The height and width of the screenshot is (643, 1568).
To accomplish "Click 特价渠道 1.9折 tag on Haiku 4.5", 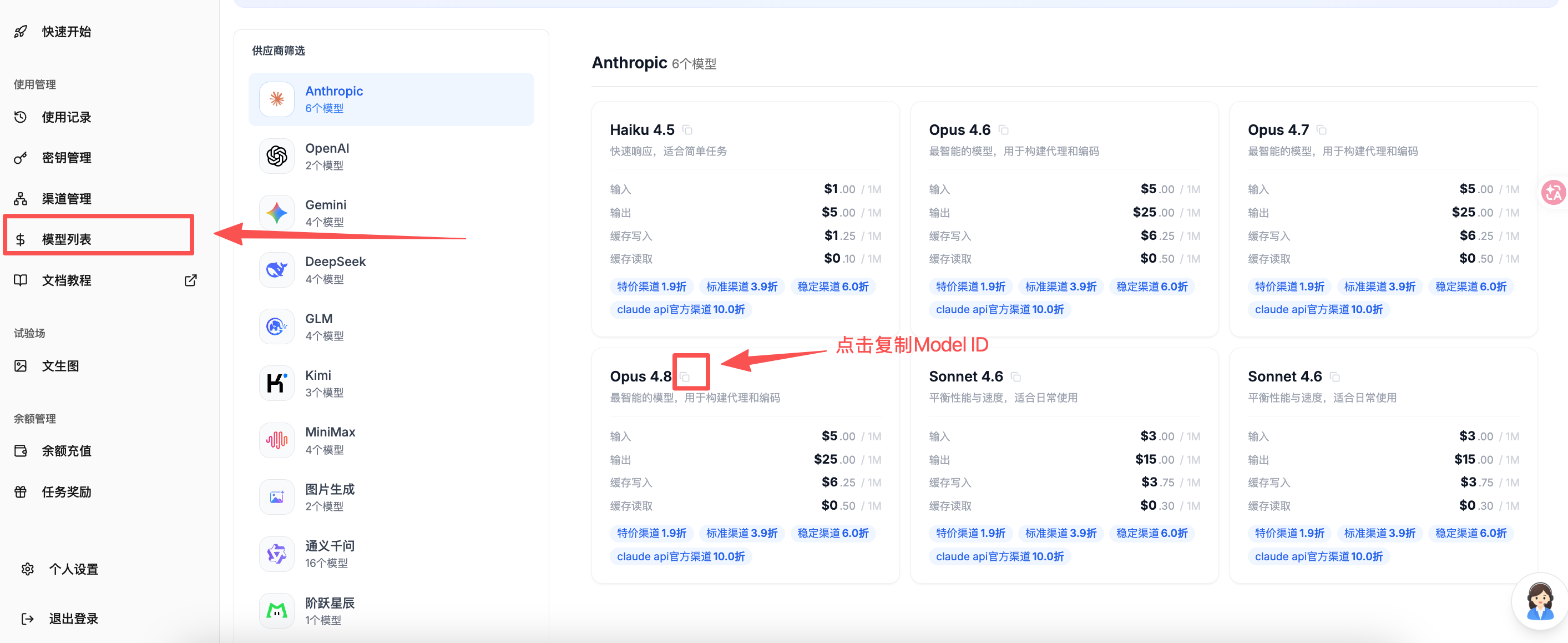I will 651,286.
